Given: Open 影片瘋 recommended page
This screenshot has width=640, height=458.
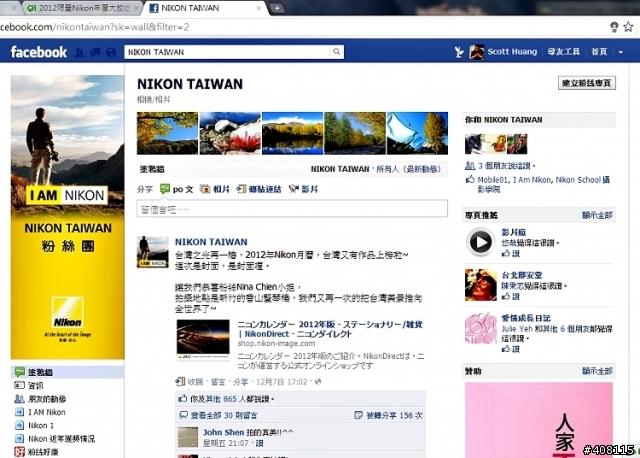Looking at the screenshot, I should tap(513, 232).
